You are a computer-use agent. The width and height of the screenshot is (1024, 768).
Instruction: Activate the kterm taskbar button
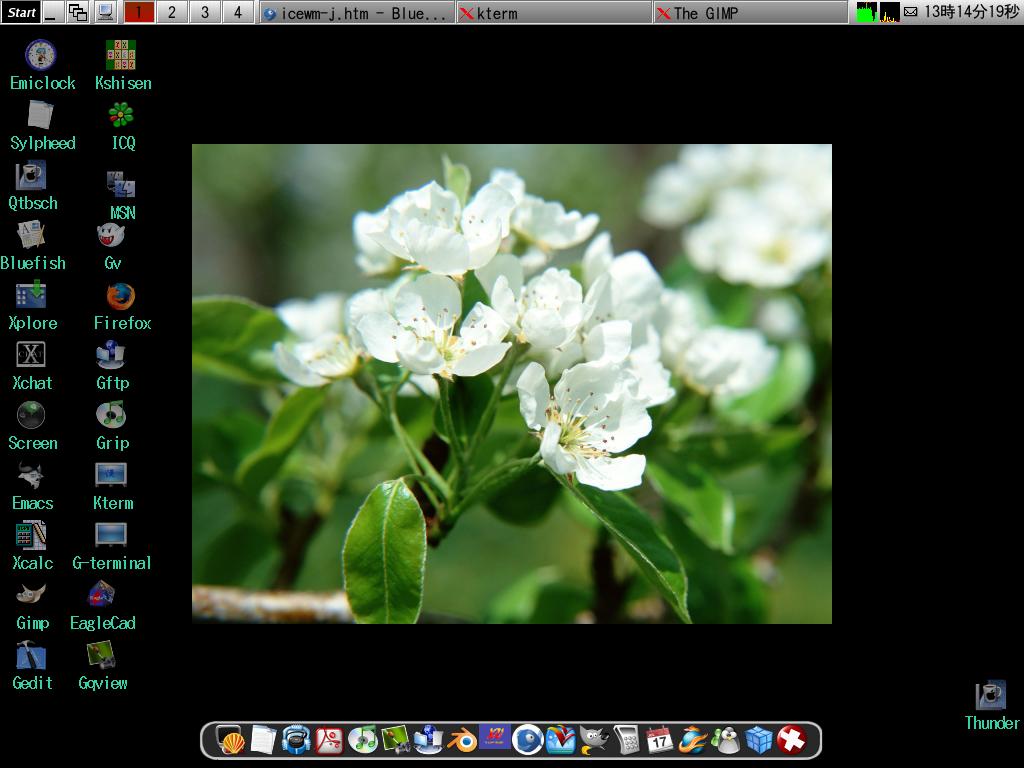coord(554,13)
